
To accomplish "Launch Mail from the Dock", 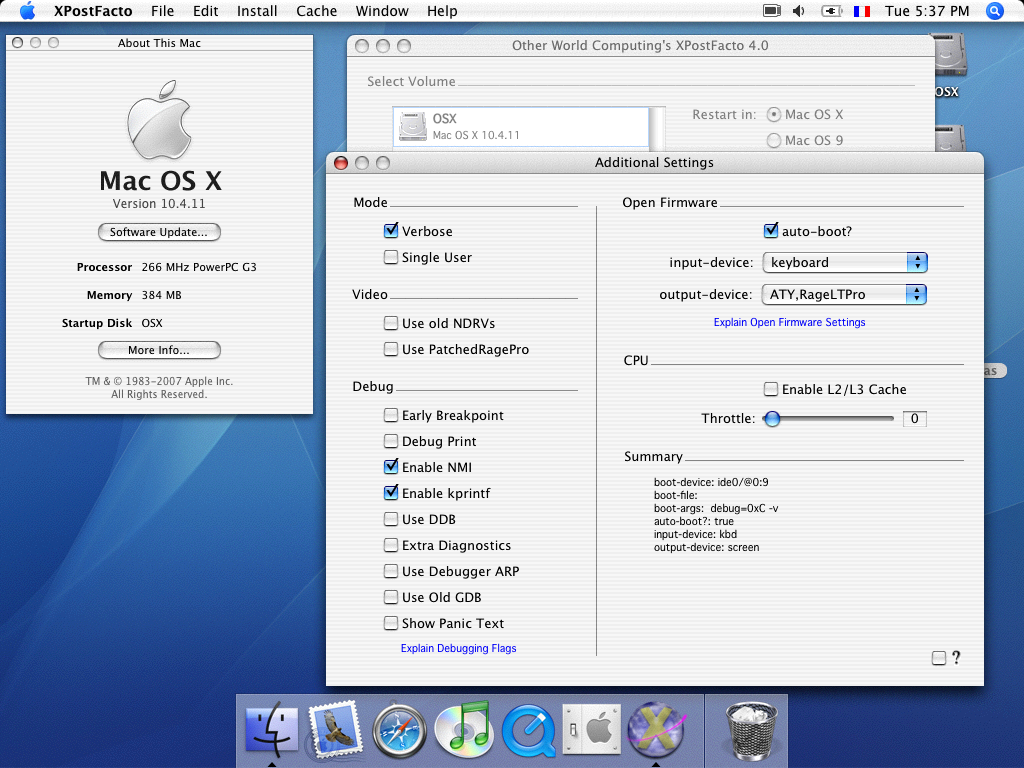I will (334, 728).
